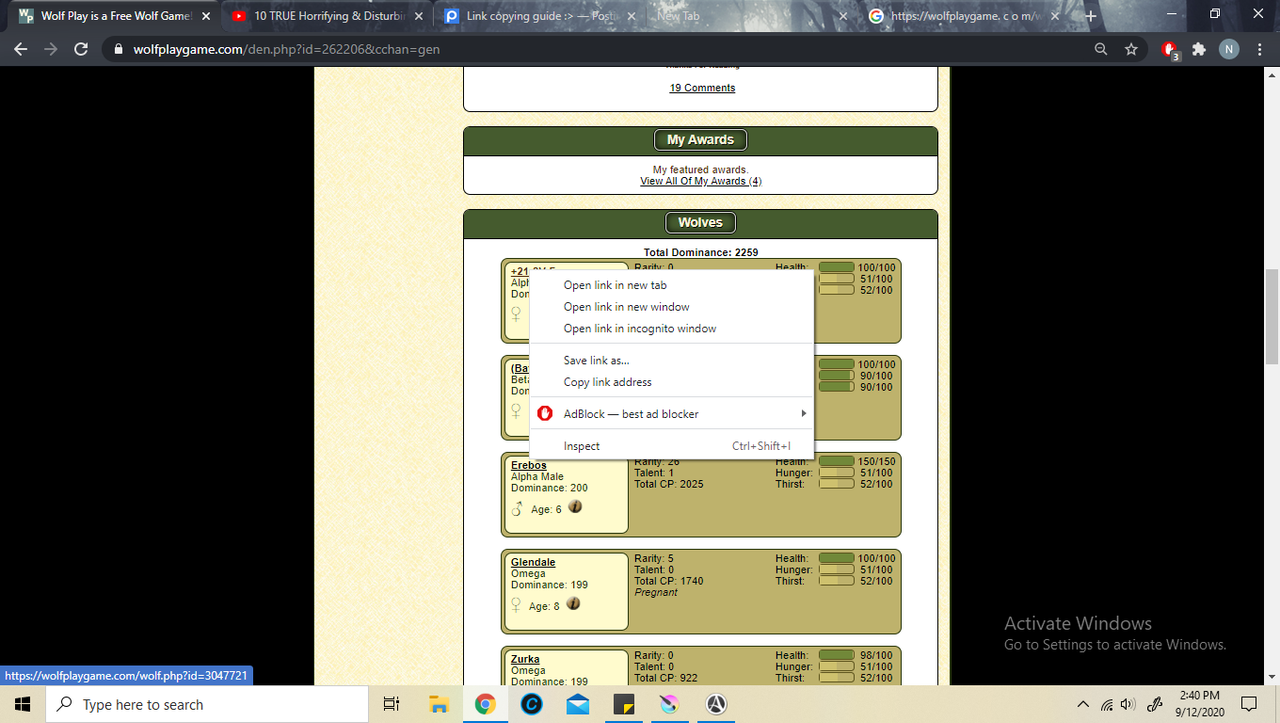The width and height of the screenshot is (1280, 723).
Task: Open the Chrome profile avatar N
Action: click(x=1229, y=49)
